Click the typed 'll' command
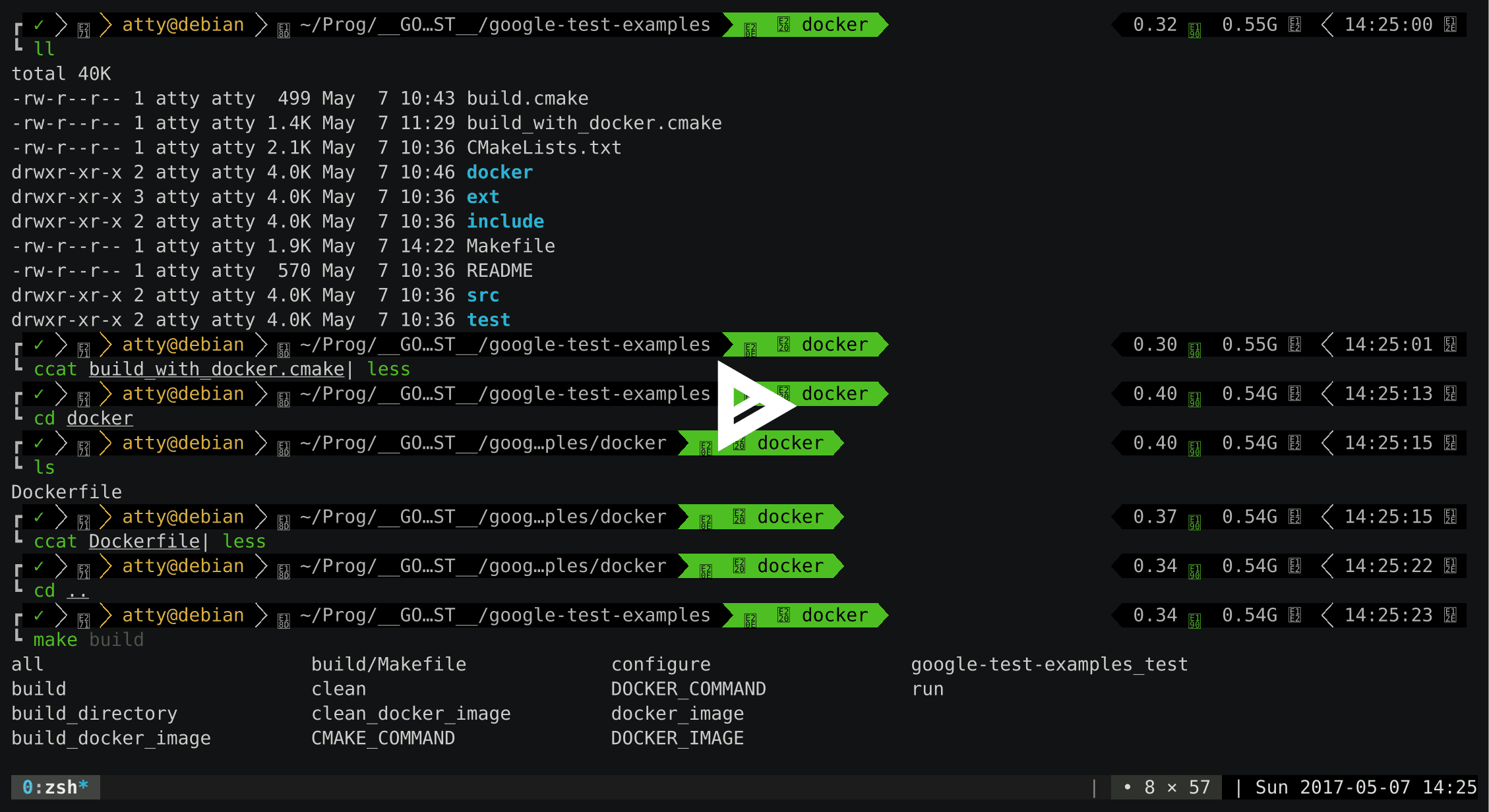The height and width of the screenshot is (812, 1489). pos(44,49)
